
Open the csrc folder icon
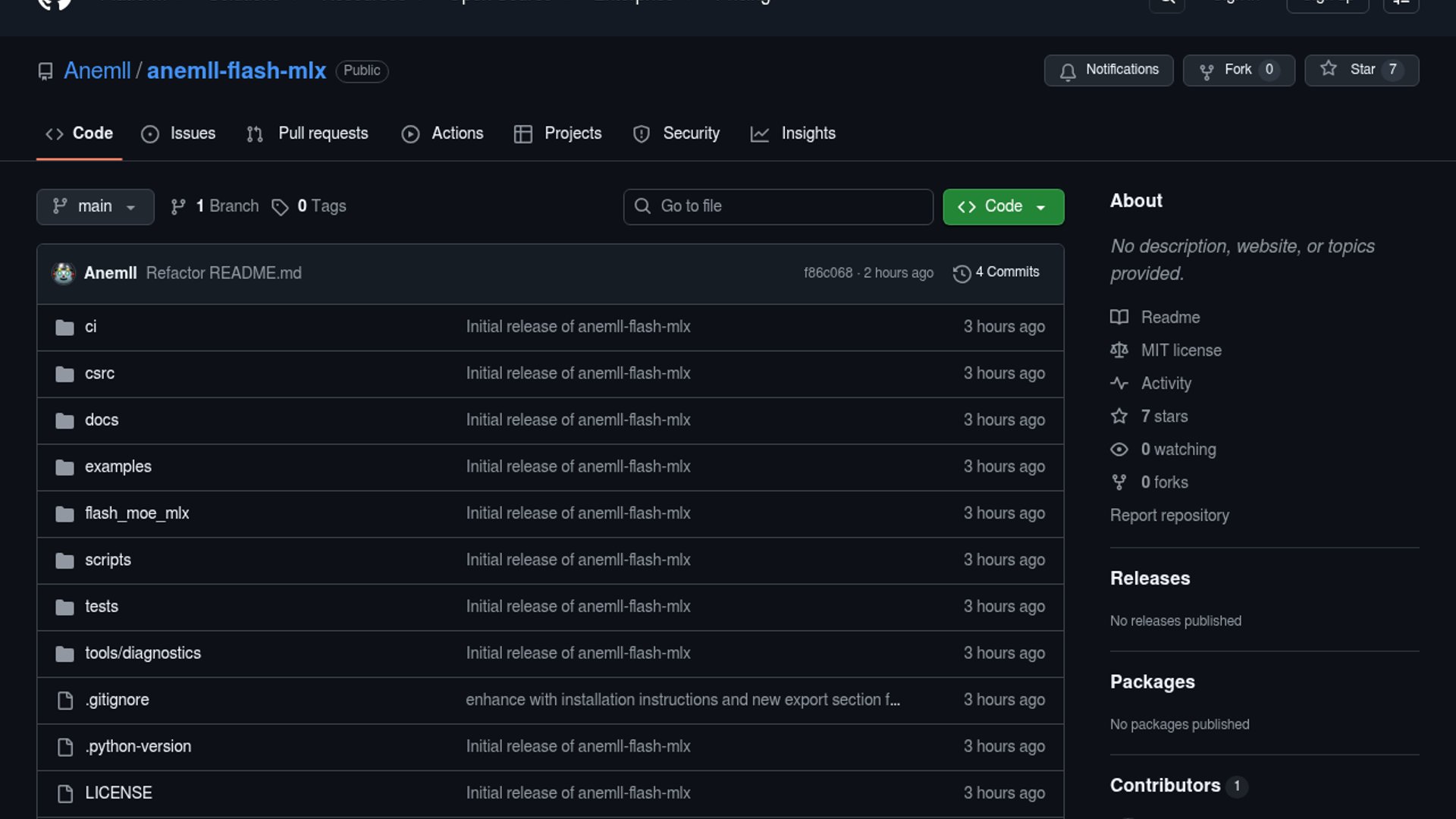pos(64,374)
